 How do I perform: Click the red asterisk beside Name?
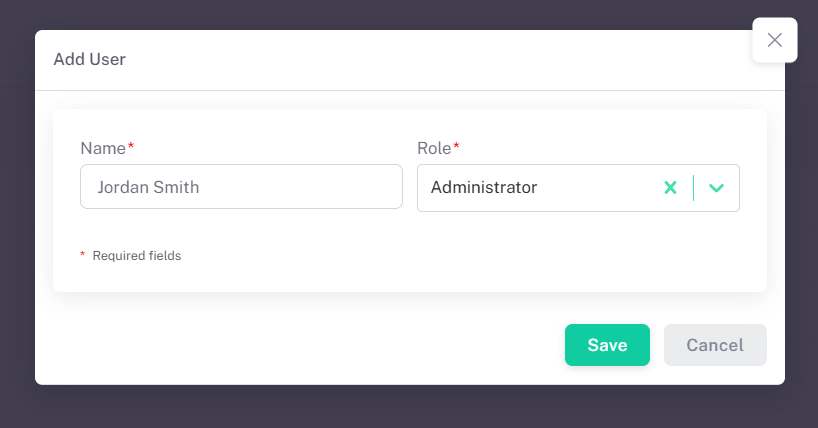131,147
